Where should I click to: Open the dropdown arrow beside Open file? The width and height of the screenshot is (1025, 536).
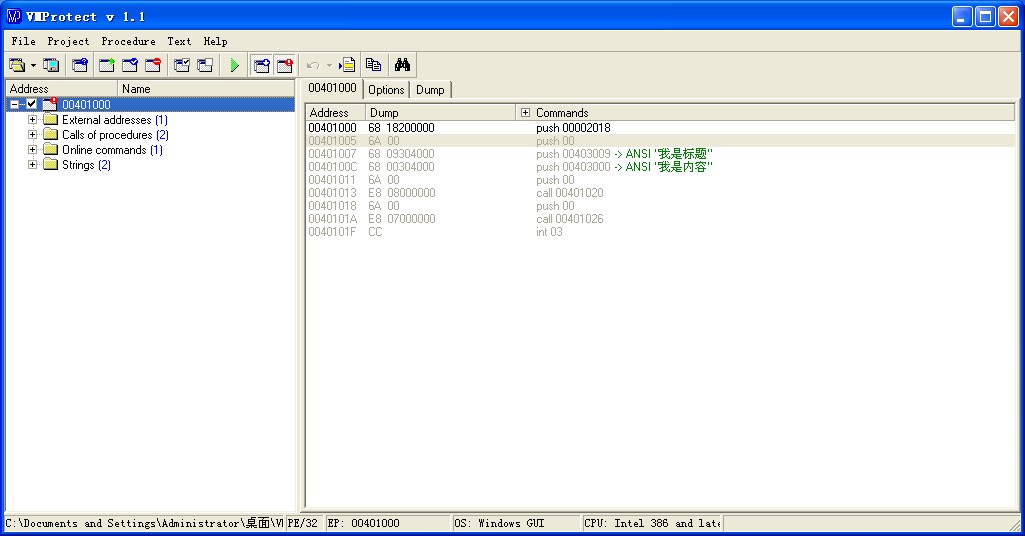tap(33, 65)
